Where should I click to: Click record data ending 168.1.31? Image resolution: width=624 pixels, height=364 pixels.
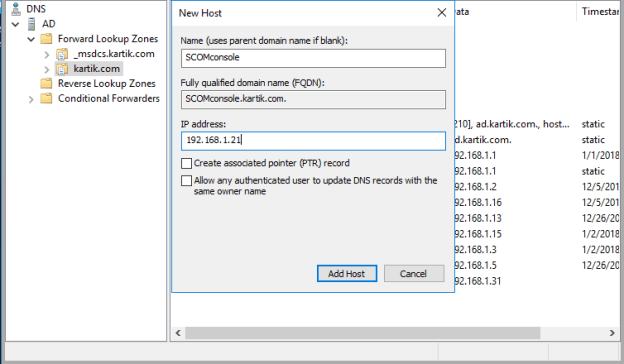tap(478, 281)
